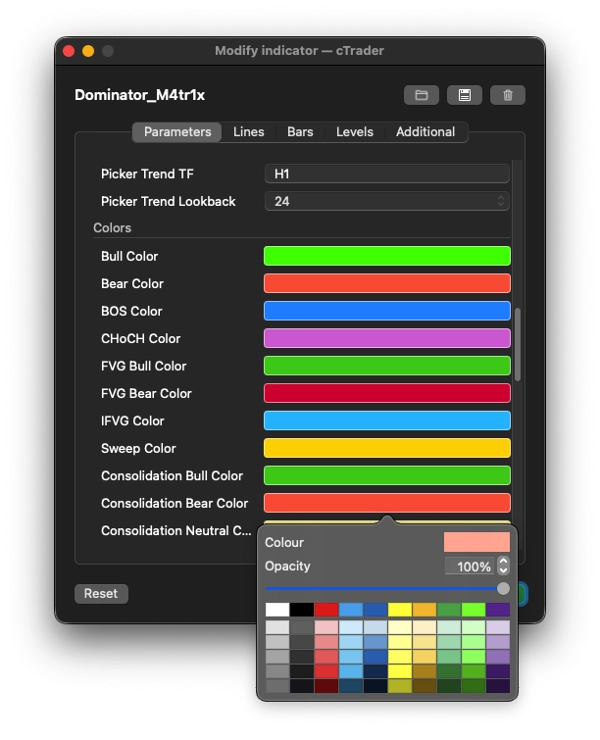
Task: Close the Modify indicator window
Action: (69, 51)
